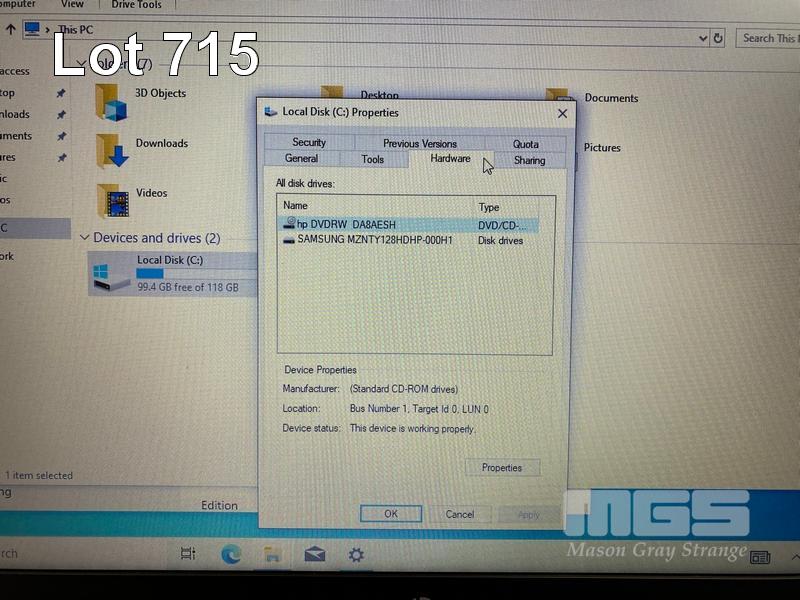The image size is (800, 600).
Task: Confirm the dialog with OK
Action: tap(391, 514)
